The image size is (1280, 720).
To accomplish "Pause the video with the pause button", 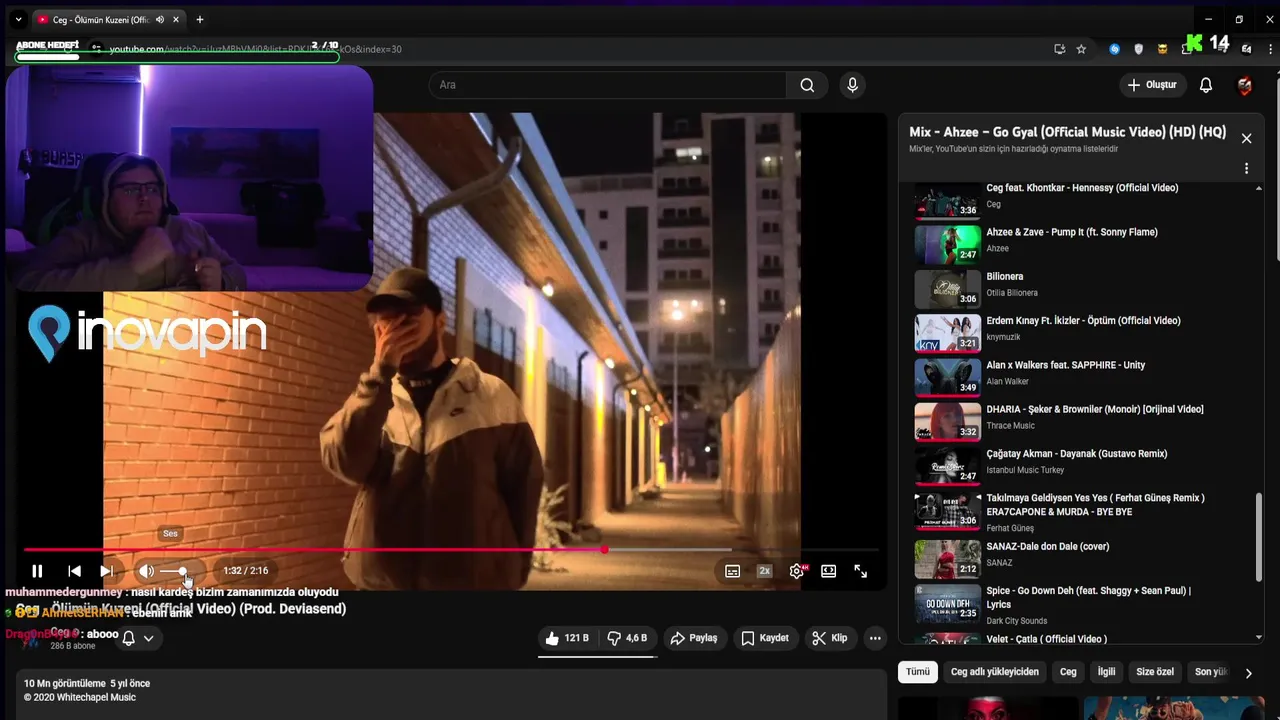I will pyautogui.click(x=37, y=571).
